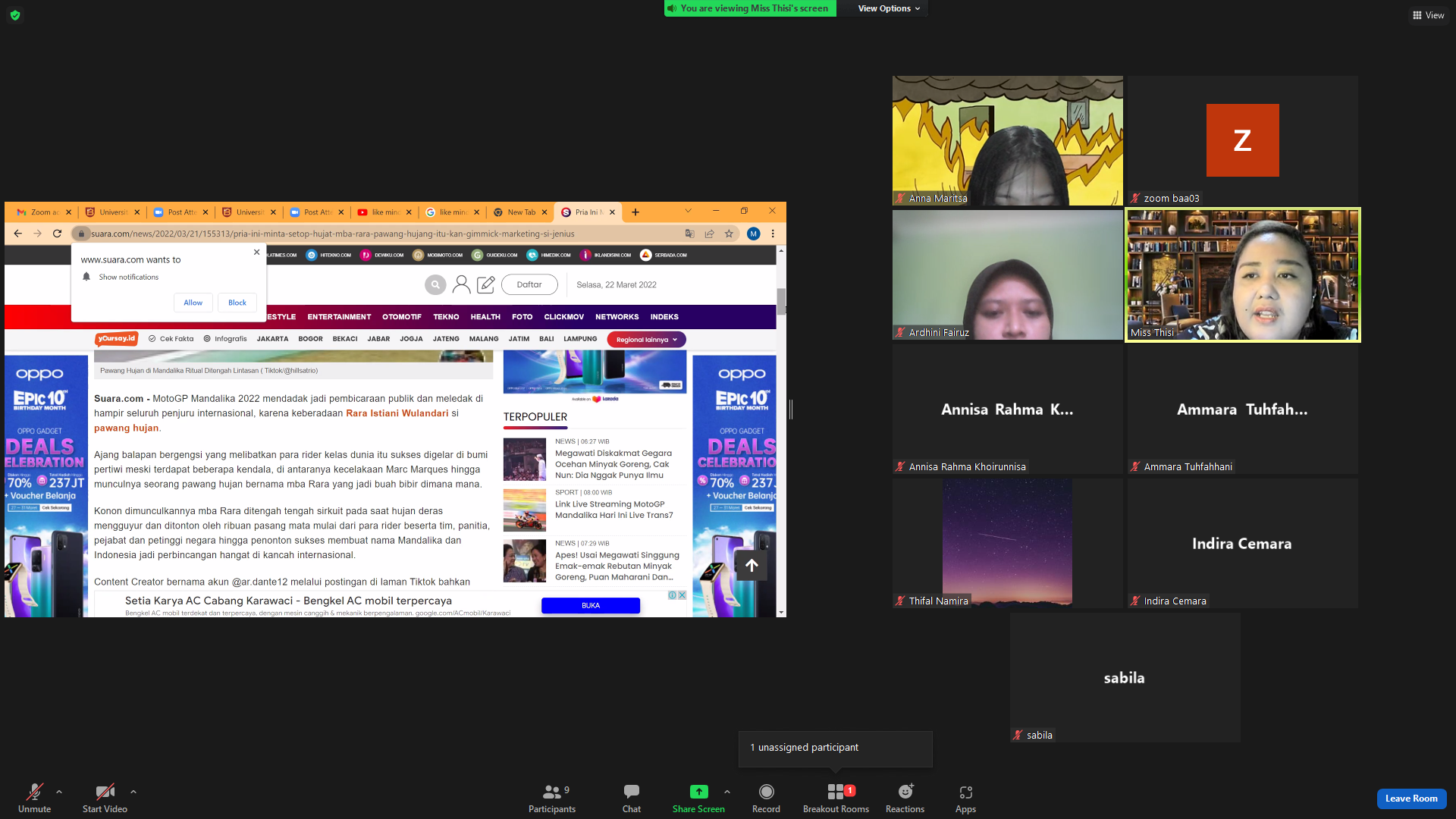The image size is (1456, 819).
Task: Click the browser page scrollbar thumb
Action: (781, 301)
